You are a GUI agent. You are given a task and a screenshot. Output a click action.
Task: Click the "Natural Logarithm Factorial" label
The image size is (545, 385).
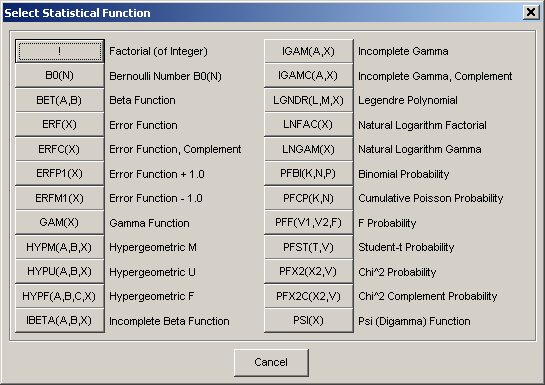(422, 125)
